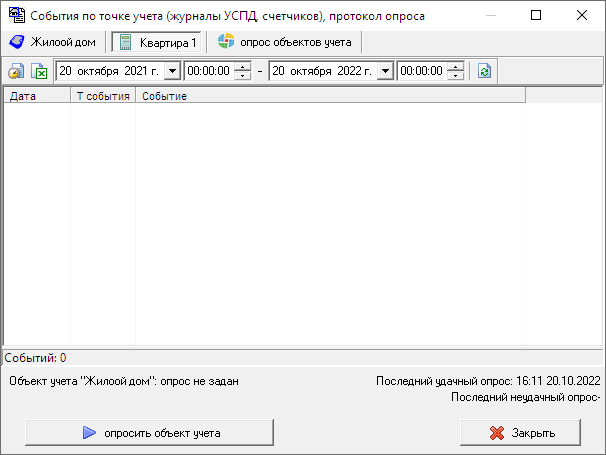Increase start time with up spinner
Image resolution: width=606 pixels, height=455 pixels.
(243, 67)
